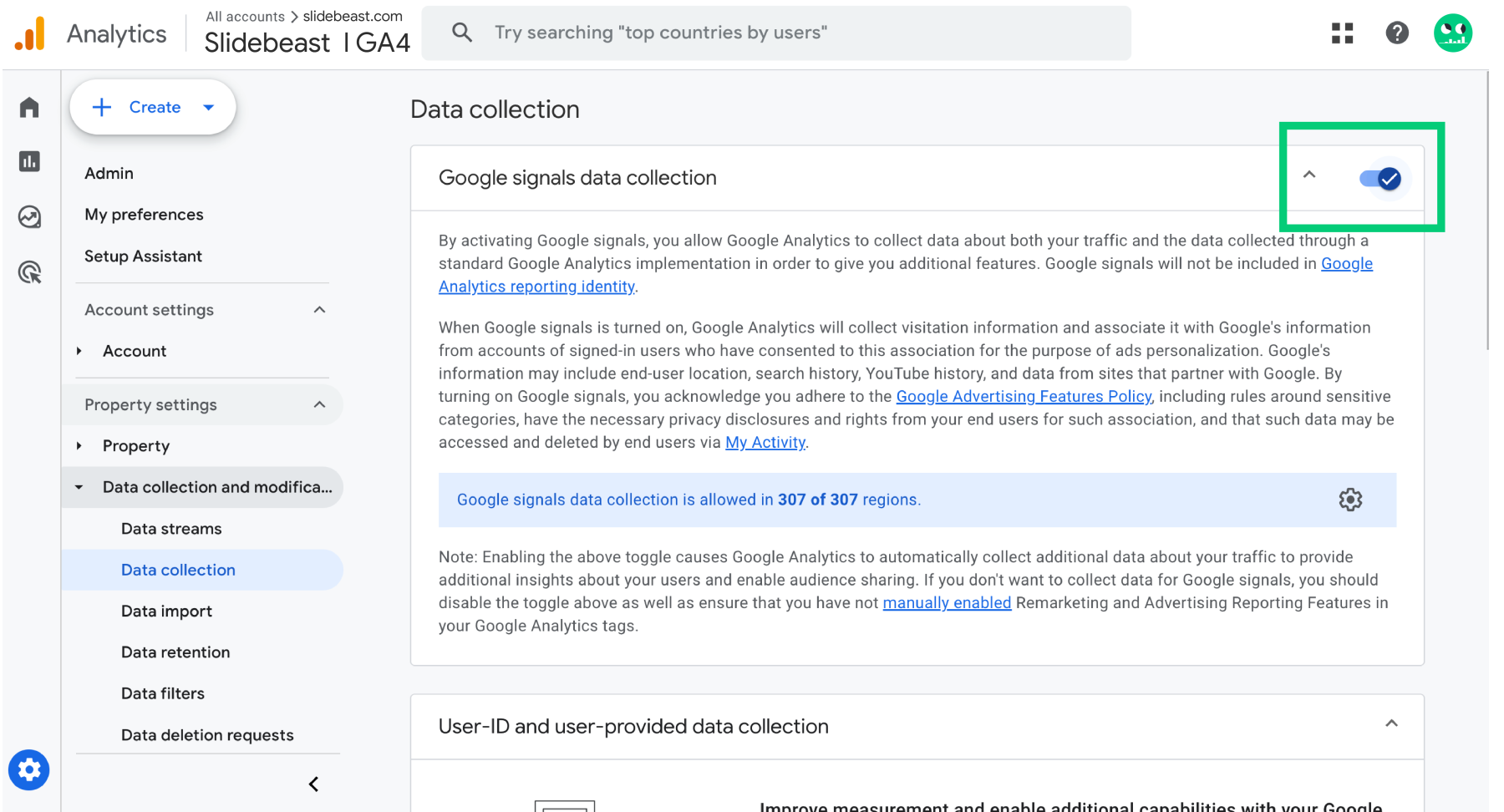Collapse Data collection and modification item
The image size is (1504, 812).
click(79, 487)
